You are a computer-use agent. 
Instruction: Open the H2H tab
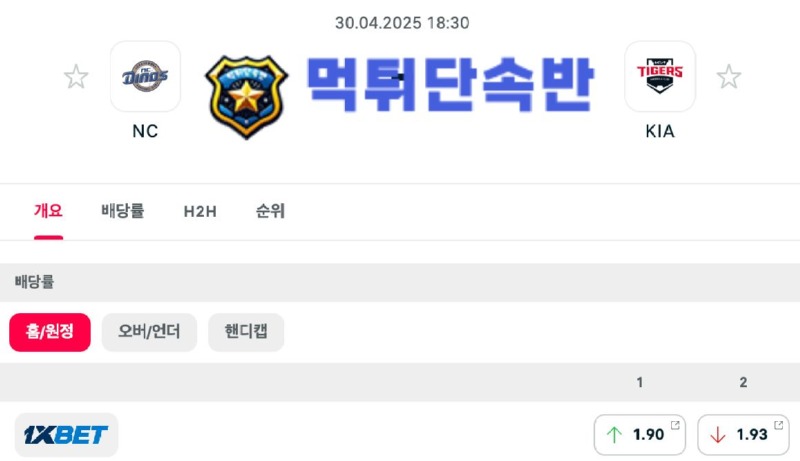point(200,211)
